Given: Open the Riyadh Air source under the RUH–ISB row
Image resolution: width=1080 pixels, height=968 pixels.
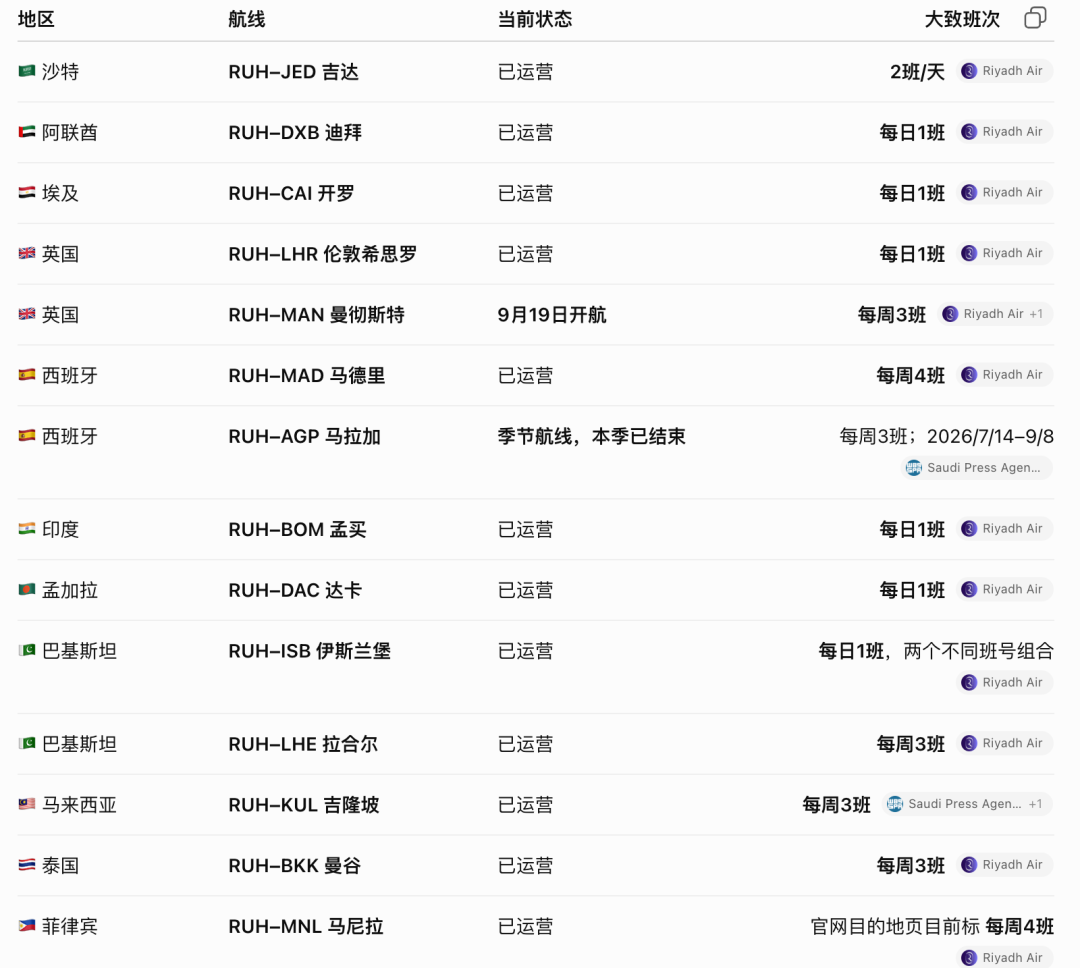Looking at the screenshot, I should (1004, 682).
